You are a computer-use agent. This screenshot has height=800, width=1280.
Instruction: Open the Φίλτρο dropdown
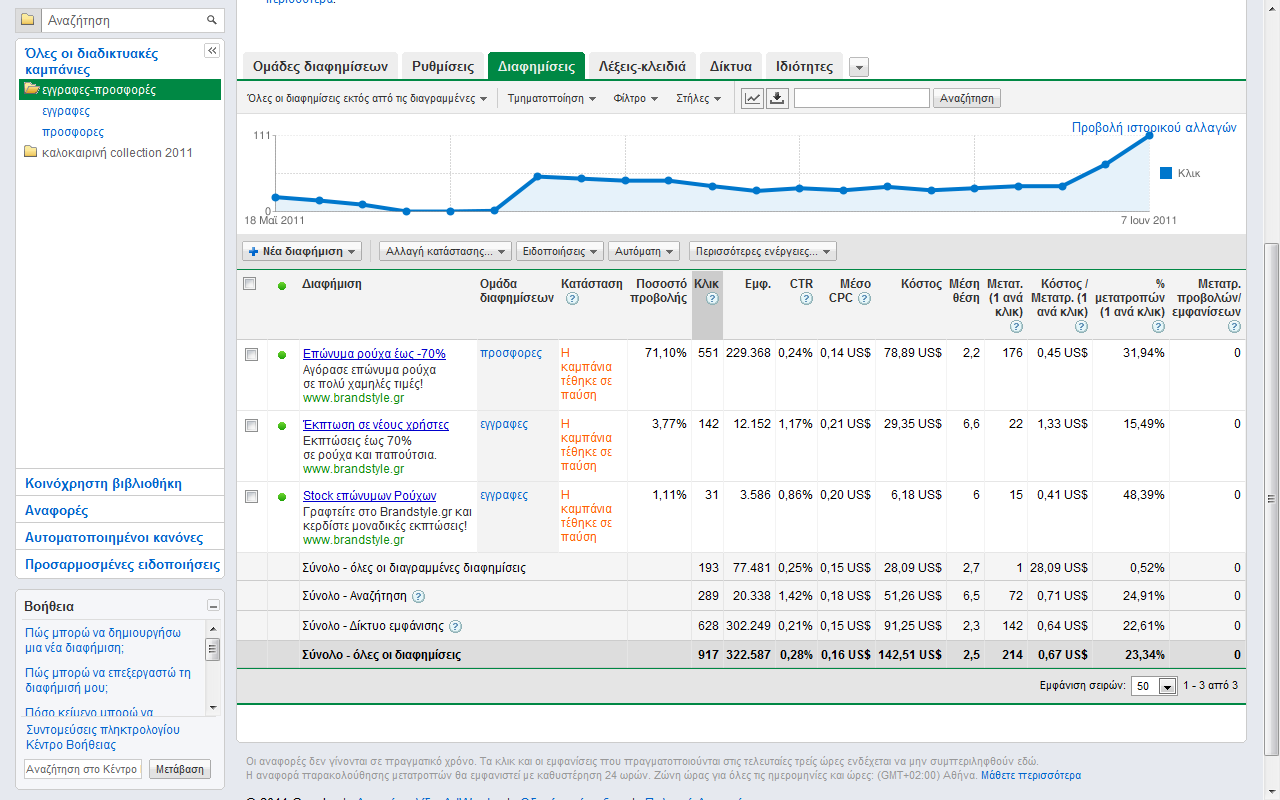[x=636, y=98]
